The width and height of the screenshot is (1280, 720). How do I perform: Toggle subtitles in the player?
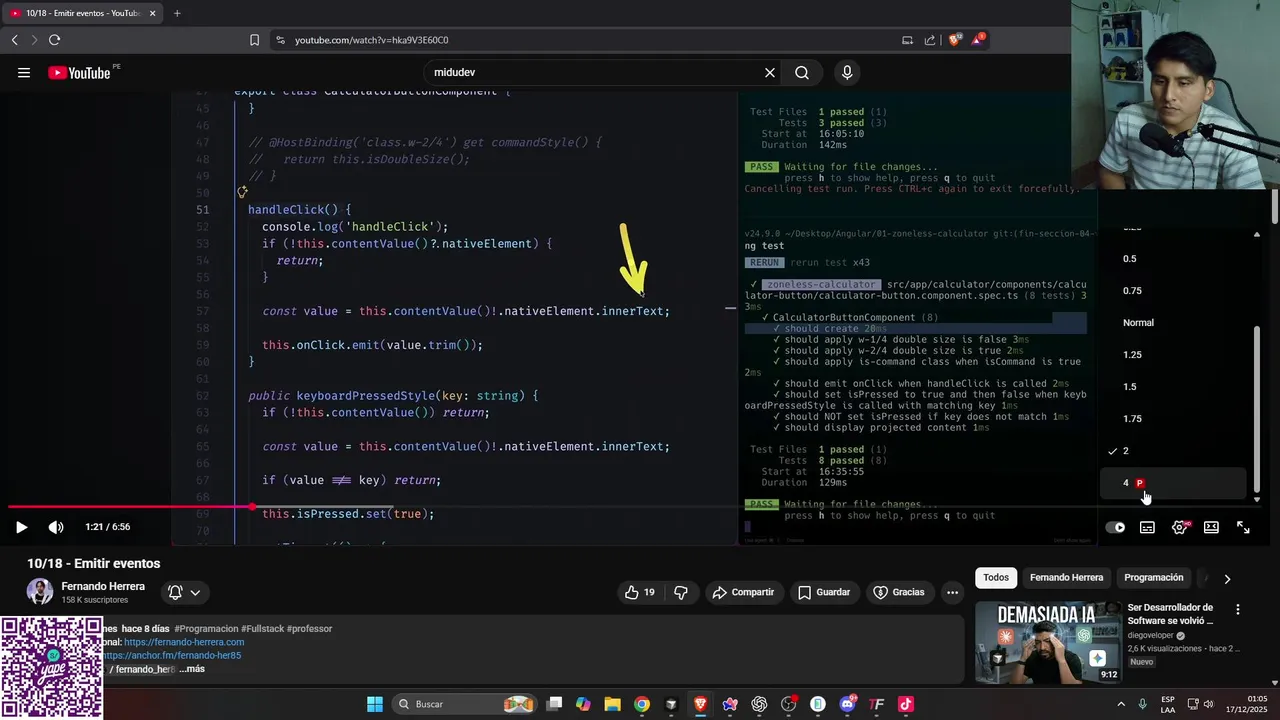(1147, 527)
